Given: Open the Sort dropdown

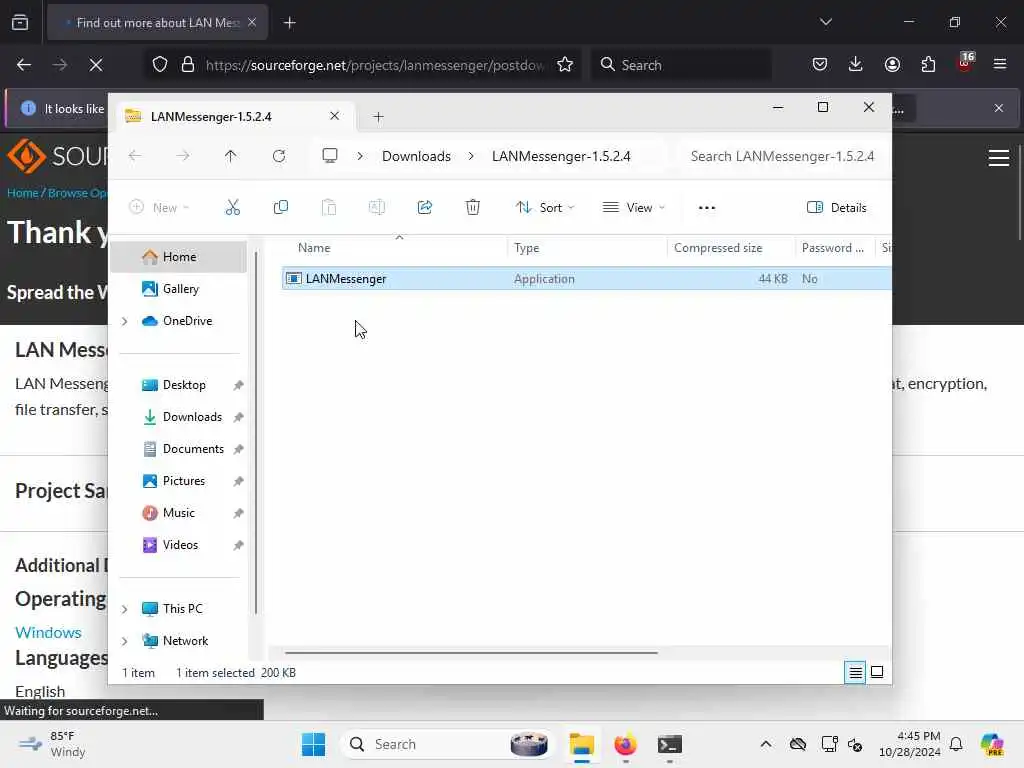Looking at the screenshot, I should pyautogui.click(x=545, y=208).
